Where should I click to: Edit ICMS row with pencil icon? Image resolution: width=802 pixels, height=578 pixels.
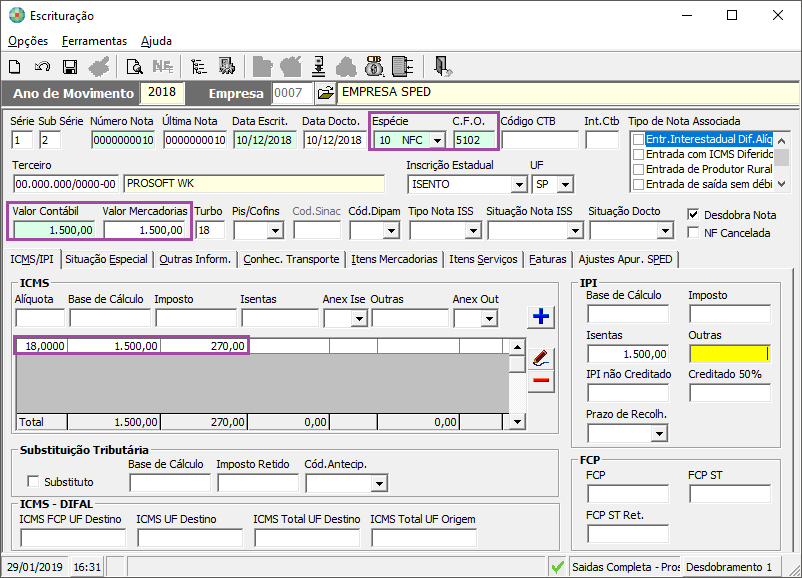(x=541, y=357)
